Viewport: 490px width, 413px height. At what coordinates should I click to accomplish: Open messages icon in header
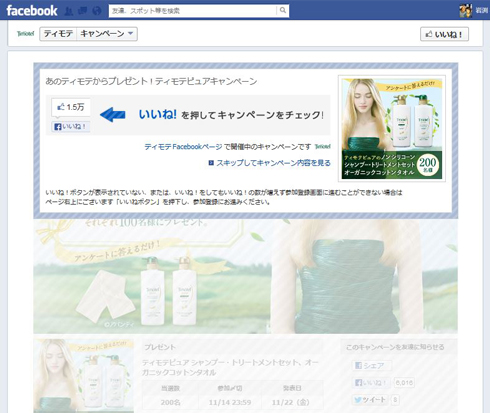coord(82,11)
